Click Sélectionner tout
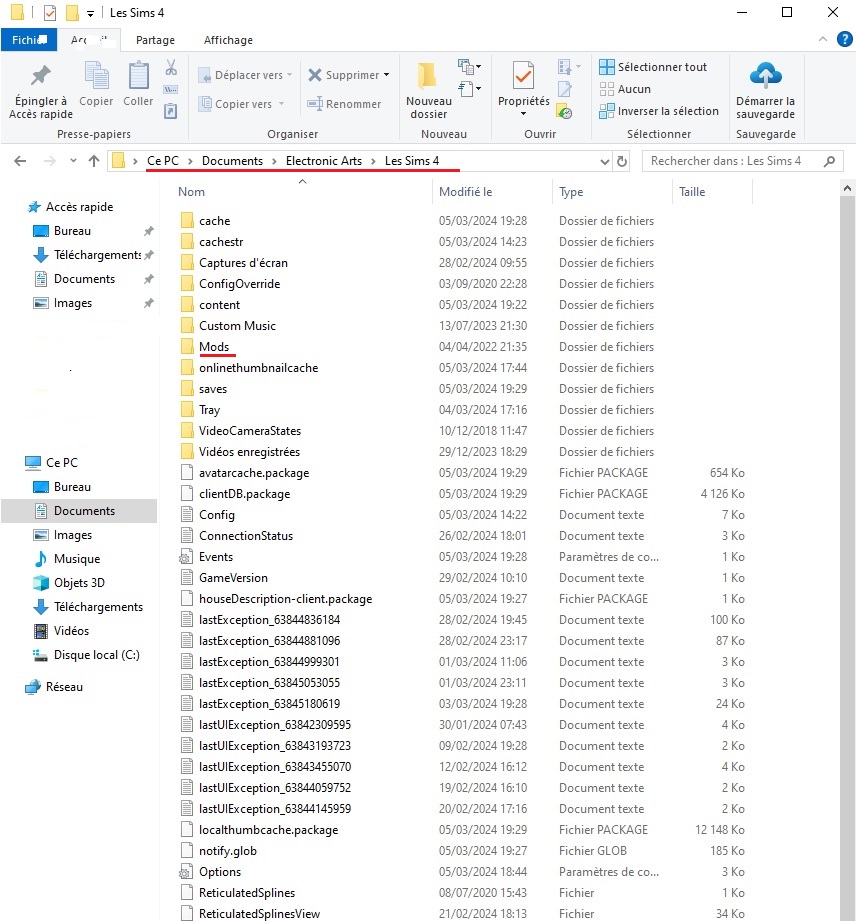The image size is (857, 921). point(653,67)
